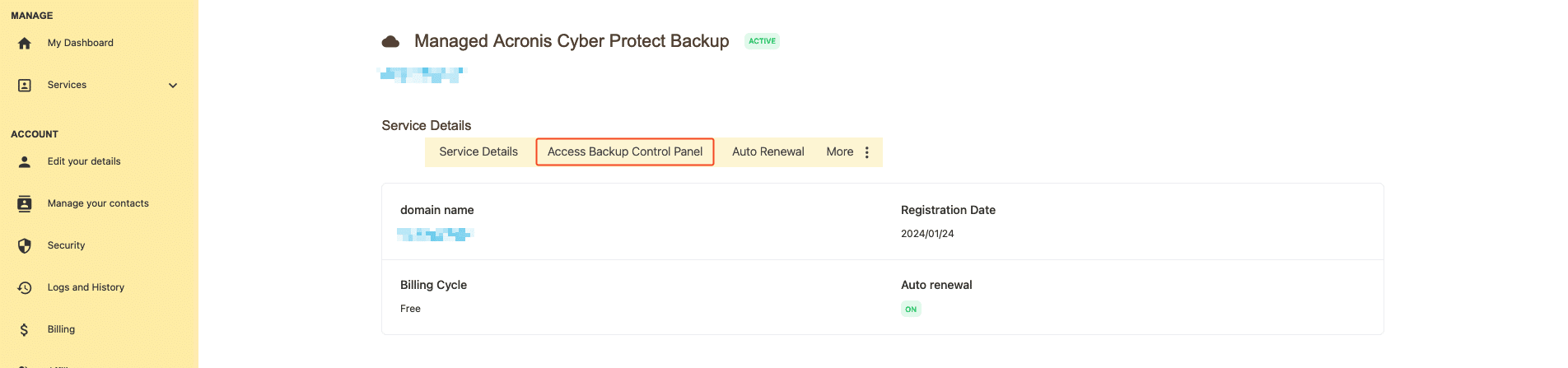Image resolution: width=1568 pixels, height=368 pixels.
Task: Click the cloud icon beside service title
Action: coord(390,41)
